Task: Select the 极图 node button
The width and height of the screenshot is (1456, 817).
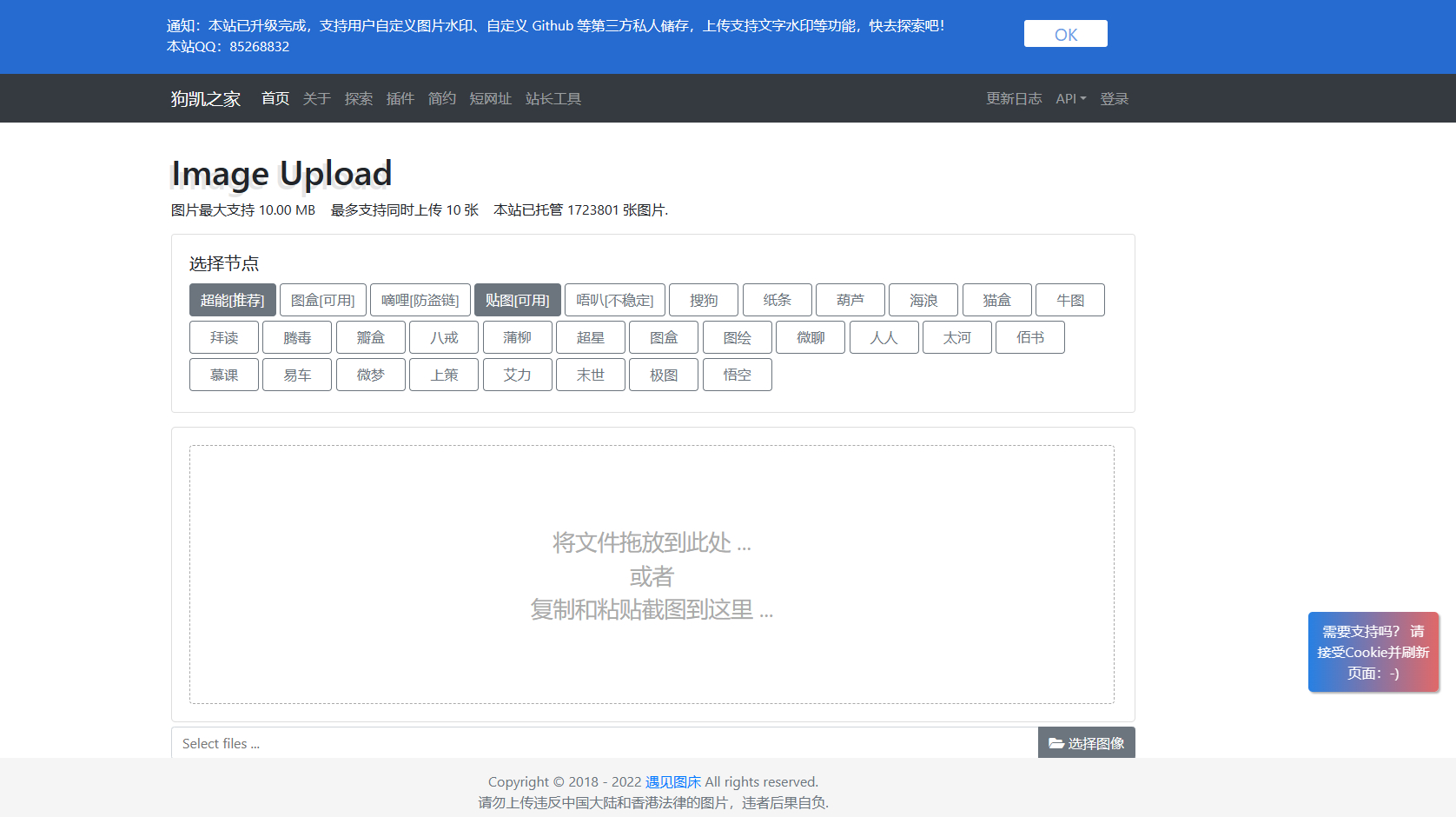Action: 664,375
